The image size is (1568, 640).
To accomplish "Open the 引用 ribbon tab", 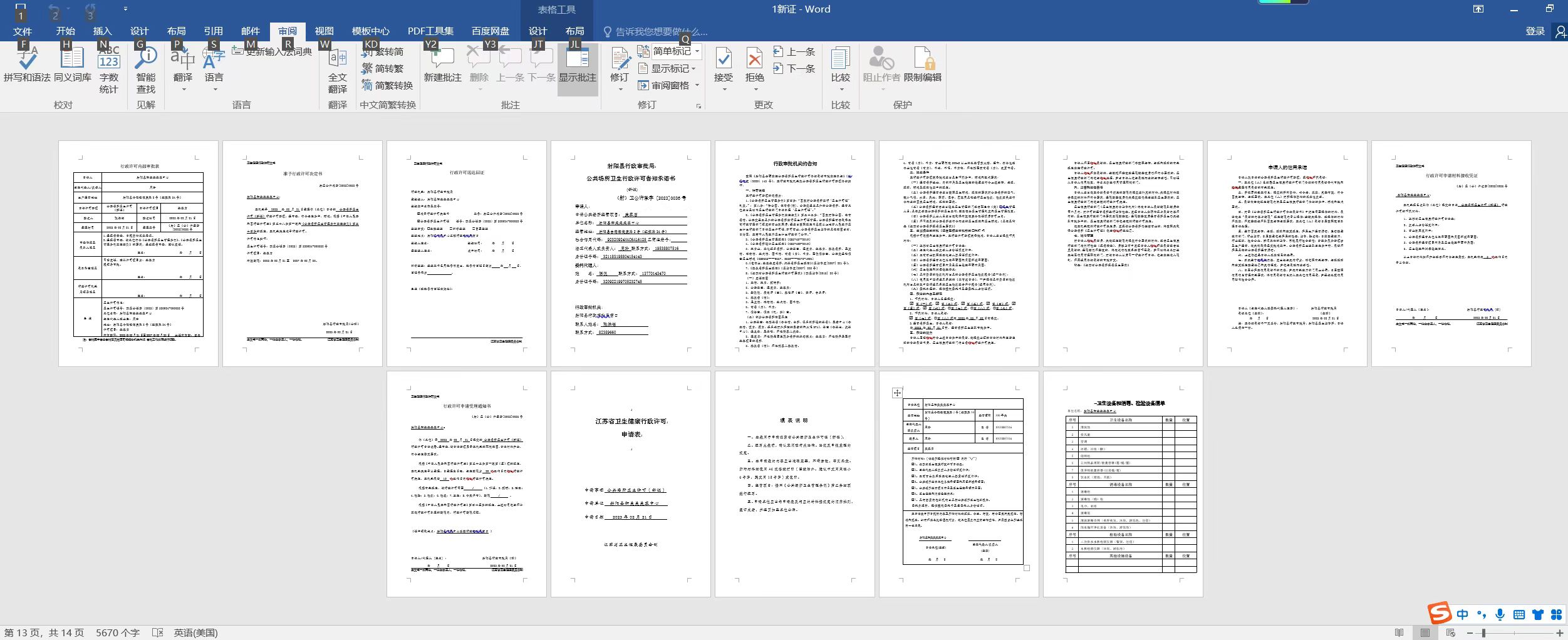I will tap(213, 31).
